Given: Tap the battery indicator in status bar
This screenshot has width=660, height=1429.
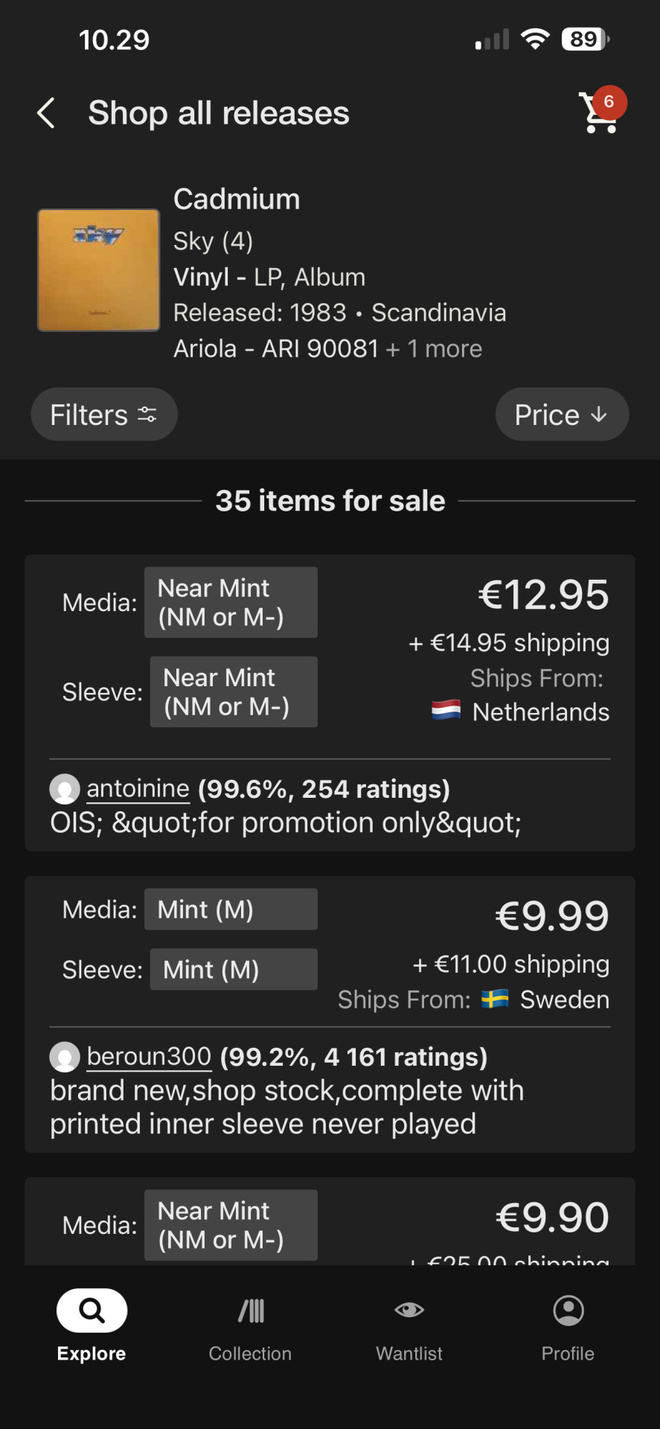Looking at the screenshot, I should (x=585, y=39).
